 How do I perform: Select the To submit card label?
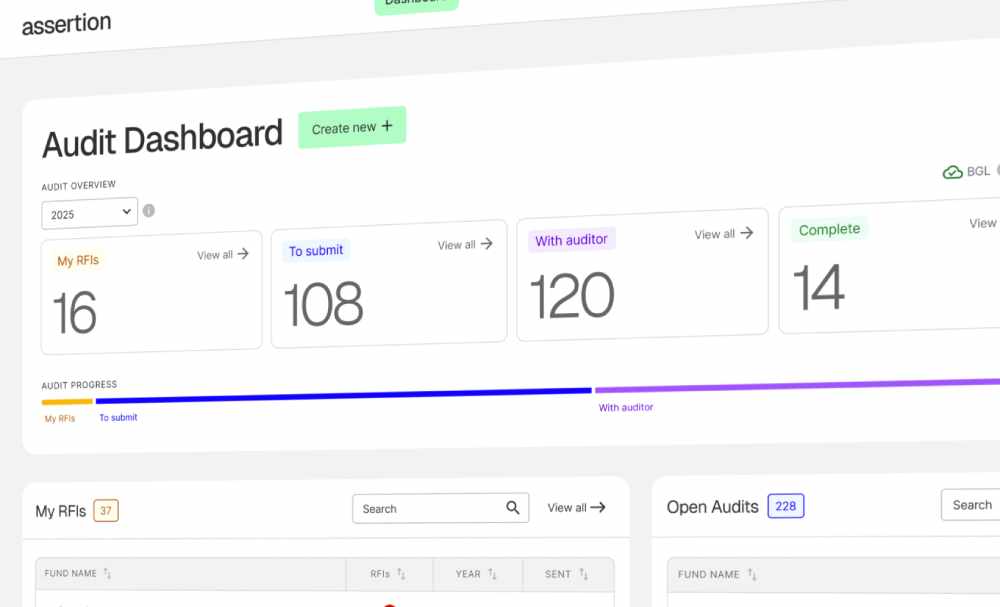pos(316,251)
